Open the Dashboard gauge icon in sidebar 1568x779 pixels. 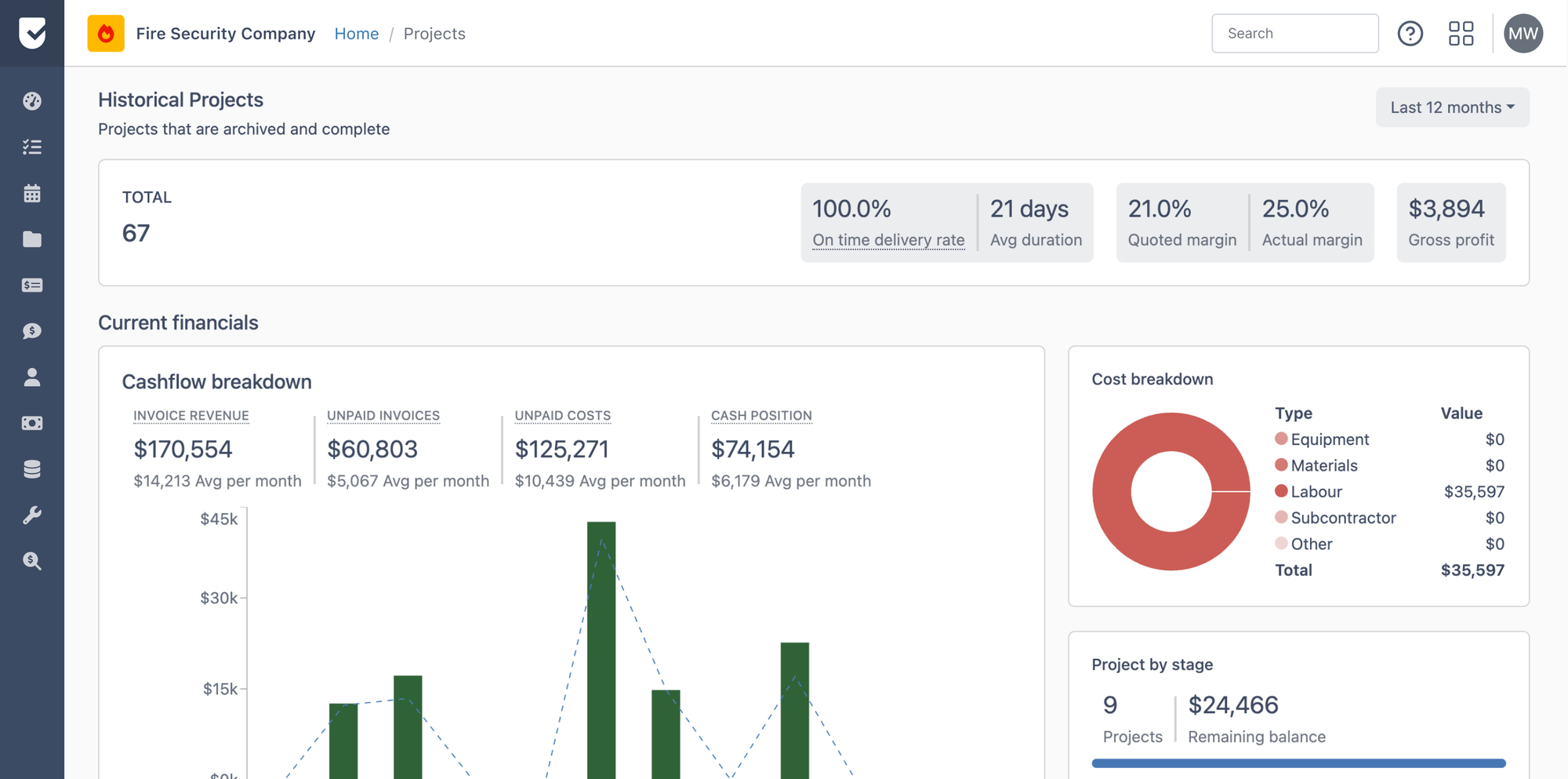(x=31, y=100)
